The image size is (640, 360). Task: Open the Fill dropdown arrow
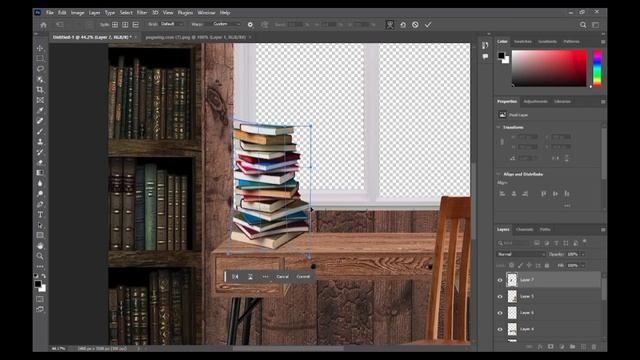582,265
